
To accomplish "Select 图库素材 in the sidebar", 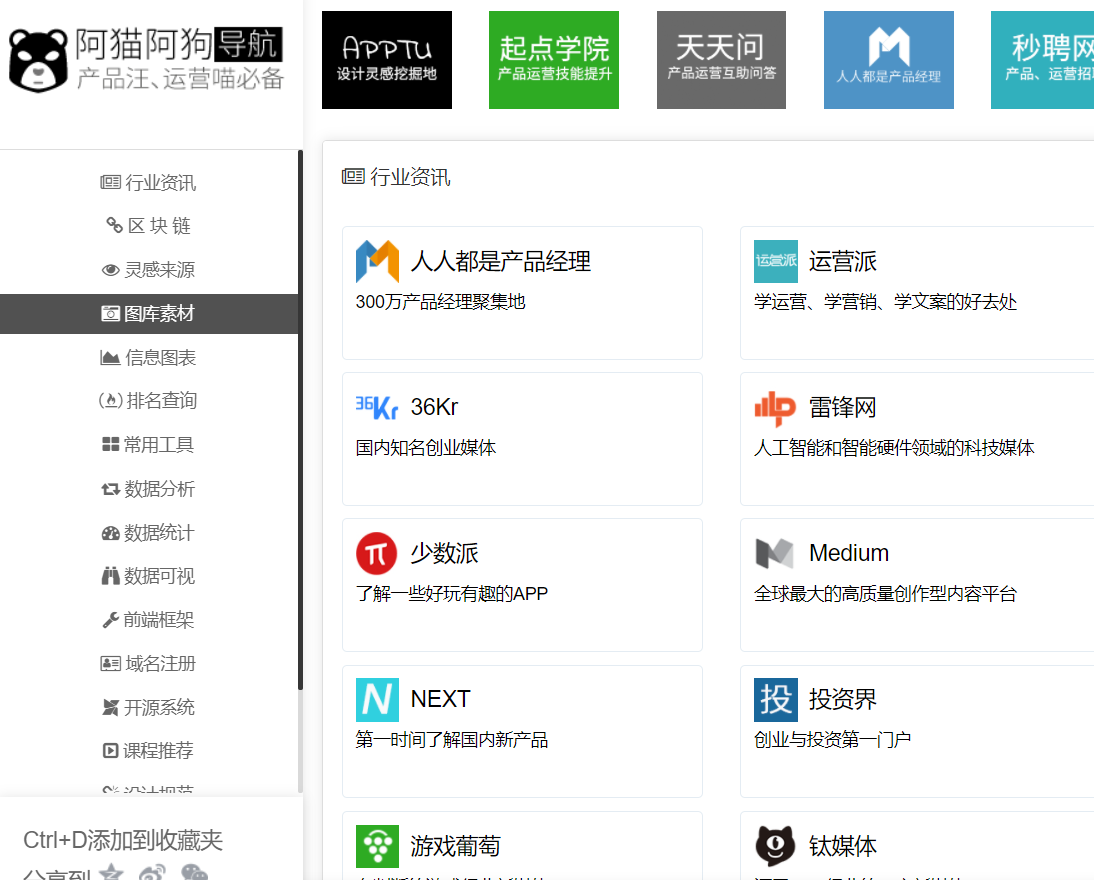I will pyautogui.click(x=149, y=314).
